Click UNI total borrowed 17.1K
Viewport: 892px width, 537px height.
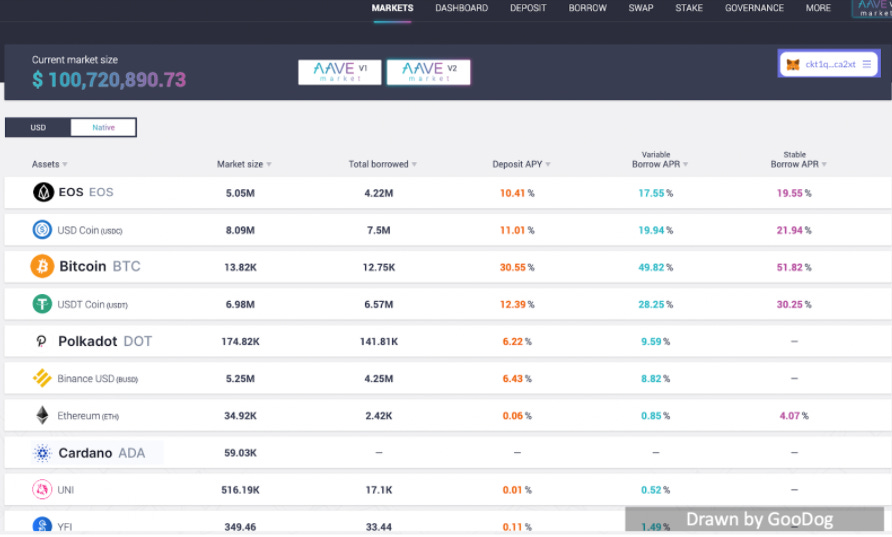(378, 490)
